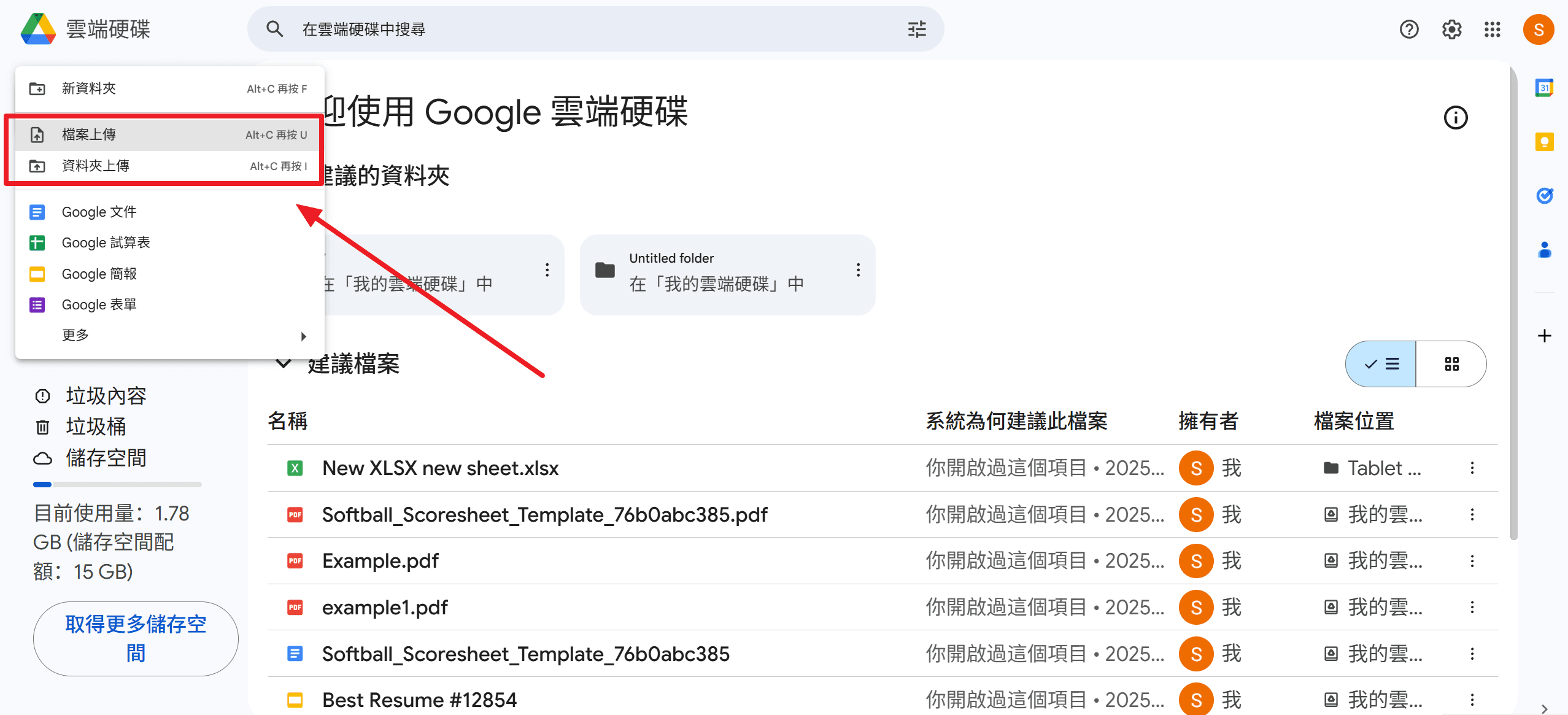Open Contacts side panel icon

click(1545, 250)
